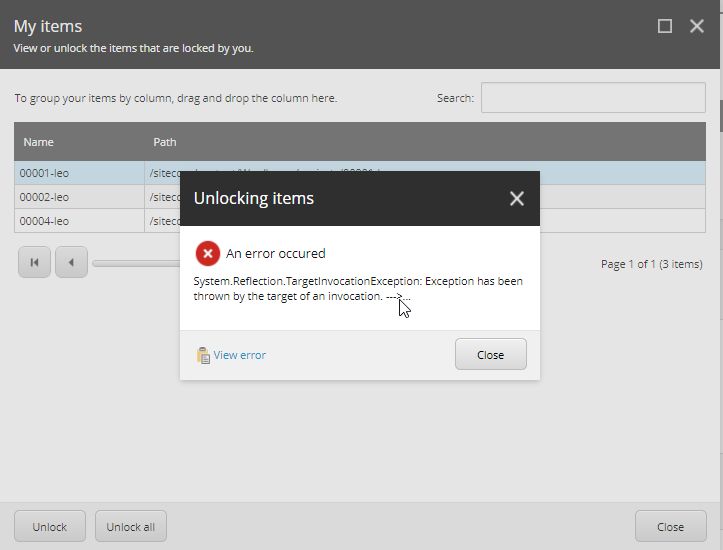Click Close in the My items window

(670, 526)
